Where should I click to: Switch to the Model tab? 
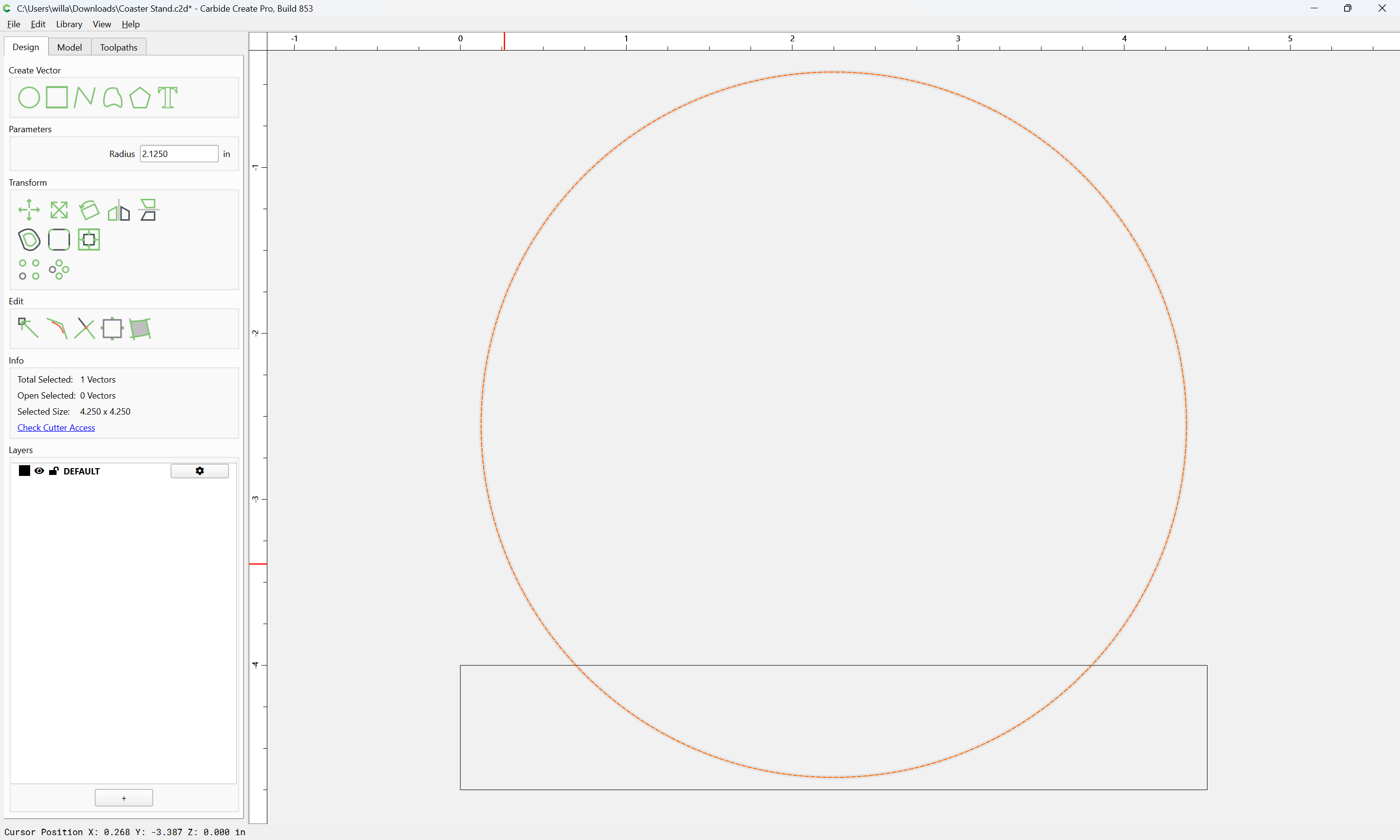click(70, 47)
